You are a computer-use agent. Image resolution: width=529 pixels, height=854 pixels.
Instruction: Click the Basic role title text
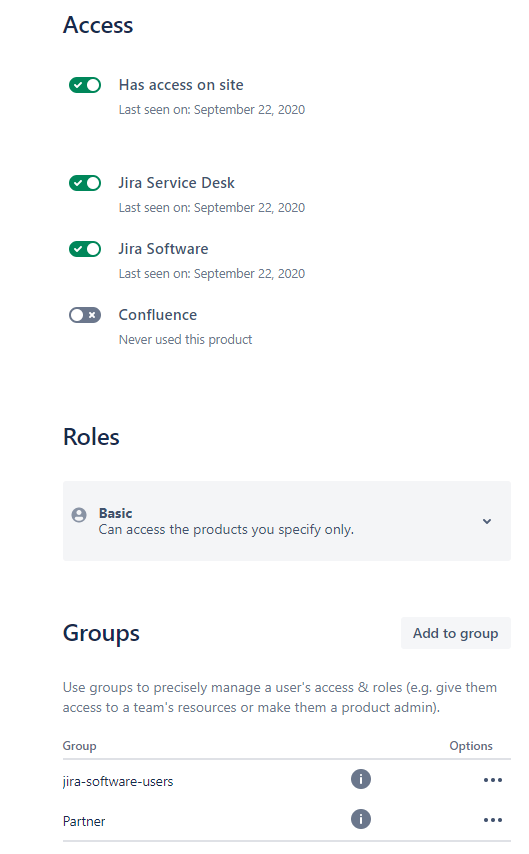(x=115, y=513)
